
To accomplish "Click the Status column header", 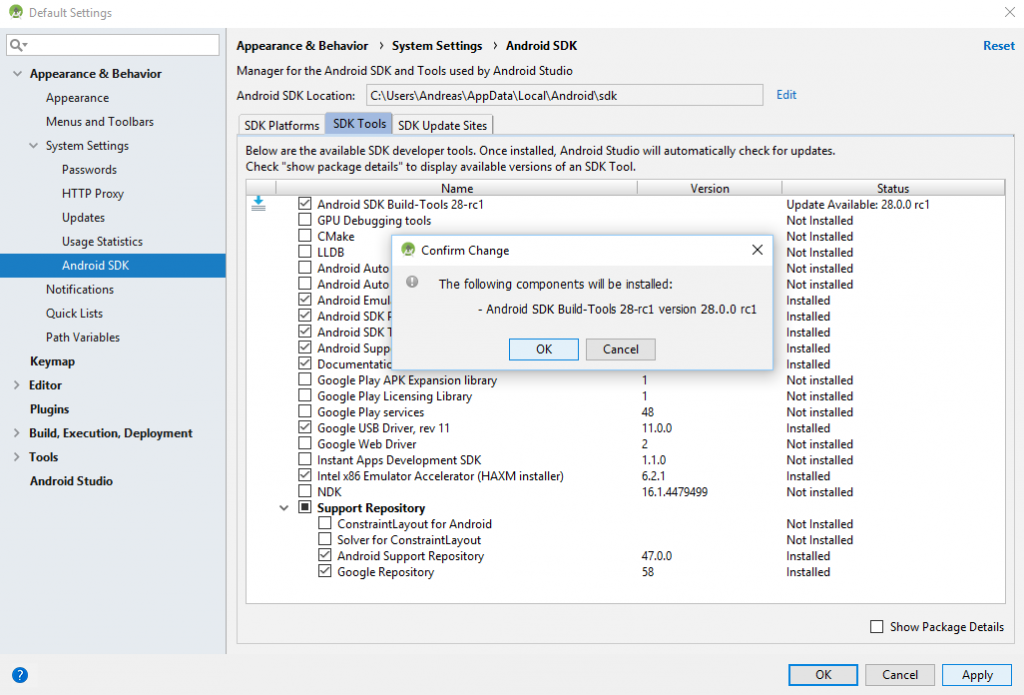I will click(893, 188).
